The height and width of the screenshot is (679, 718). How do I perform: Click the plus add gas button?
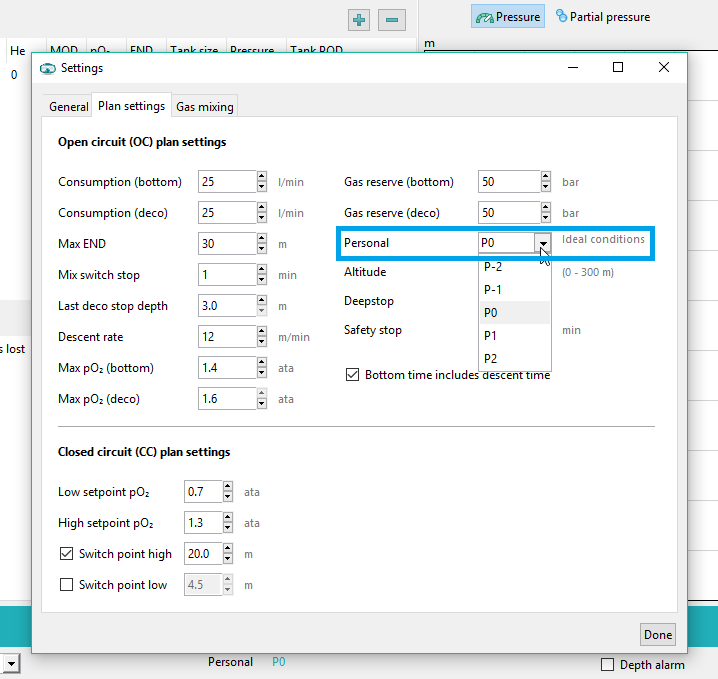tap(359, 19)
